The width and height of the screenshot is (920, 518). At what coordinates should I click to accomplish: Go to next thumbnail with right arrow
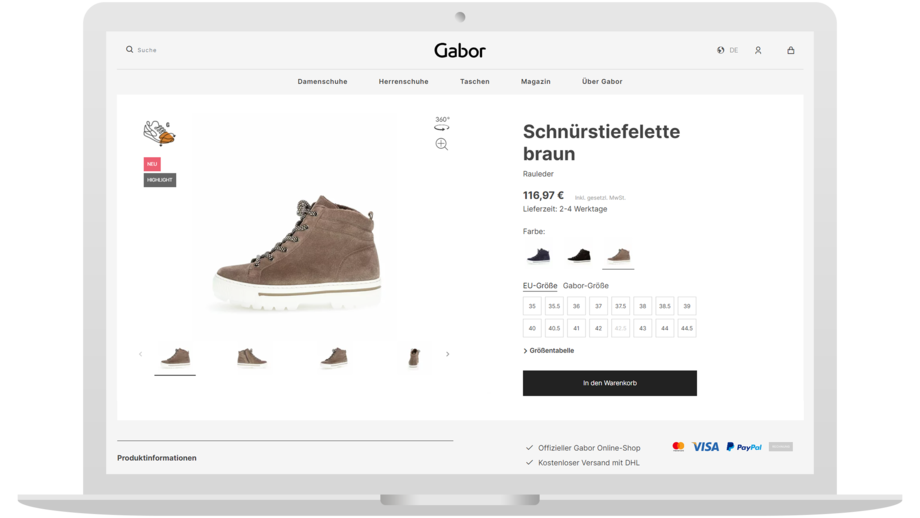pyautogui.click(x=447, y=354)
